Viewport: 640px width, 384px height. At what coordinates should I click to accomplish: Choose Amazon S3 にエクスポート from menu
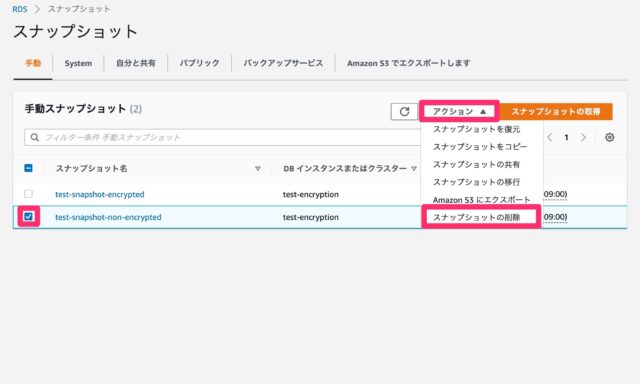pyautogui.click(x=481, y=200)
